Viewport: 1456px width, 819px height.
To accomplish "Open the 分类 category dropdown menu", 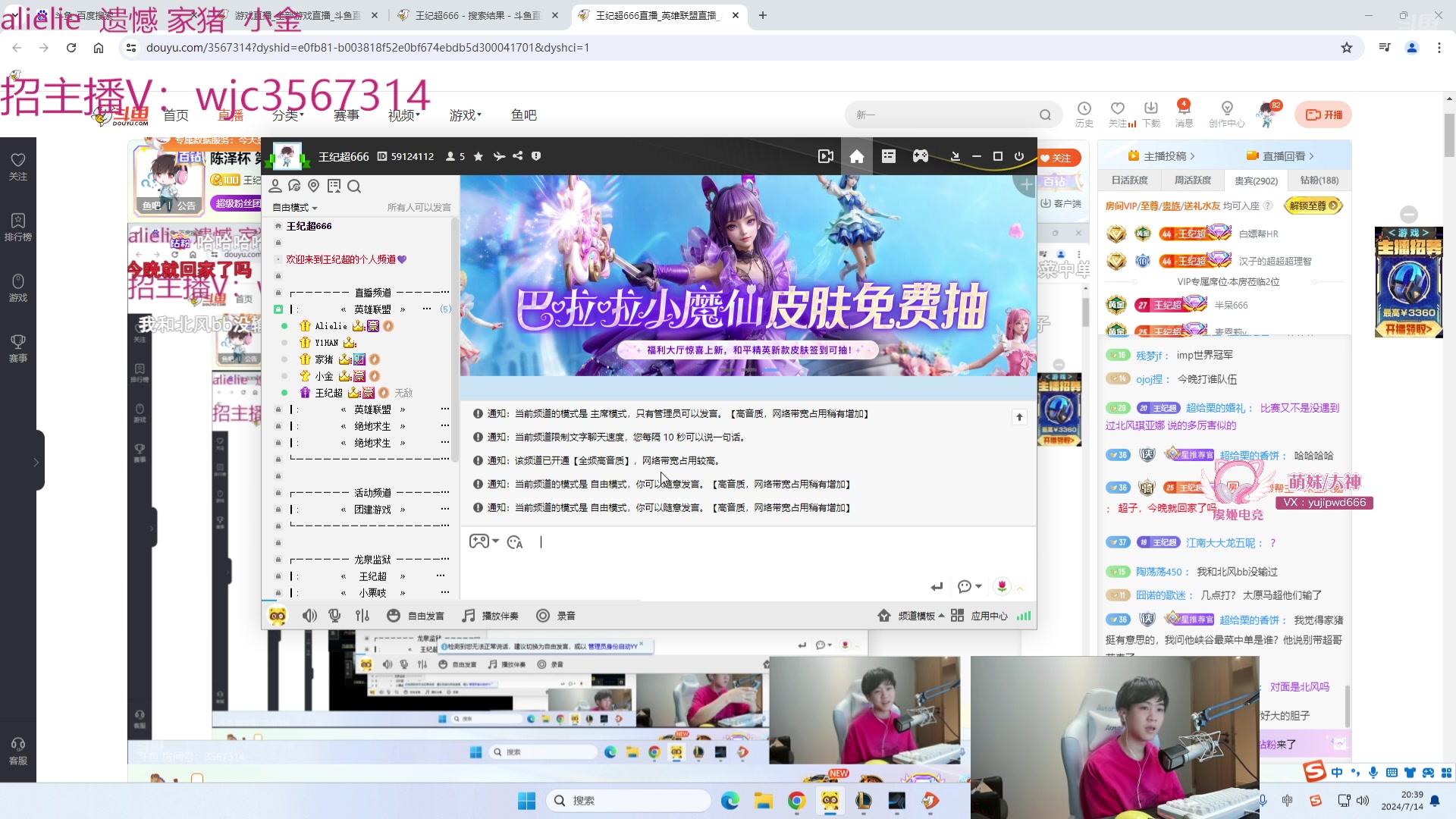I will pos(288,115).
